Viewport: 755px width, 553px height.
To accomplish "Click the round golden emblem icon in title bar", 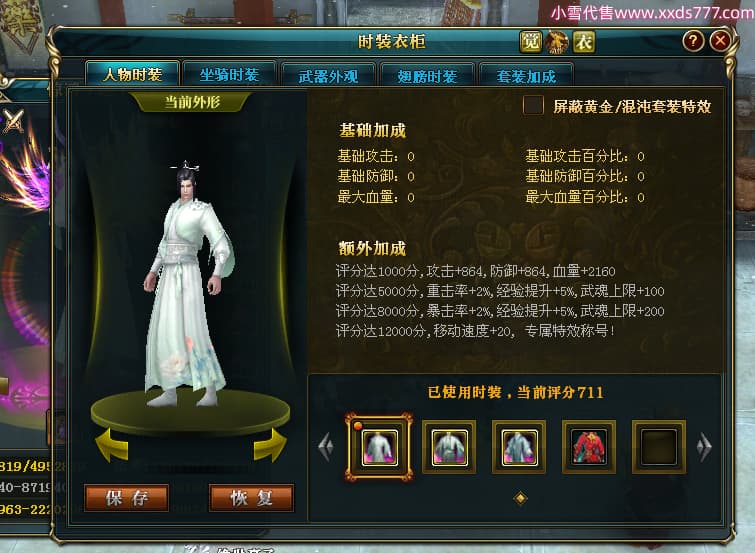I will click(557, 42).
